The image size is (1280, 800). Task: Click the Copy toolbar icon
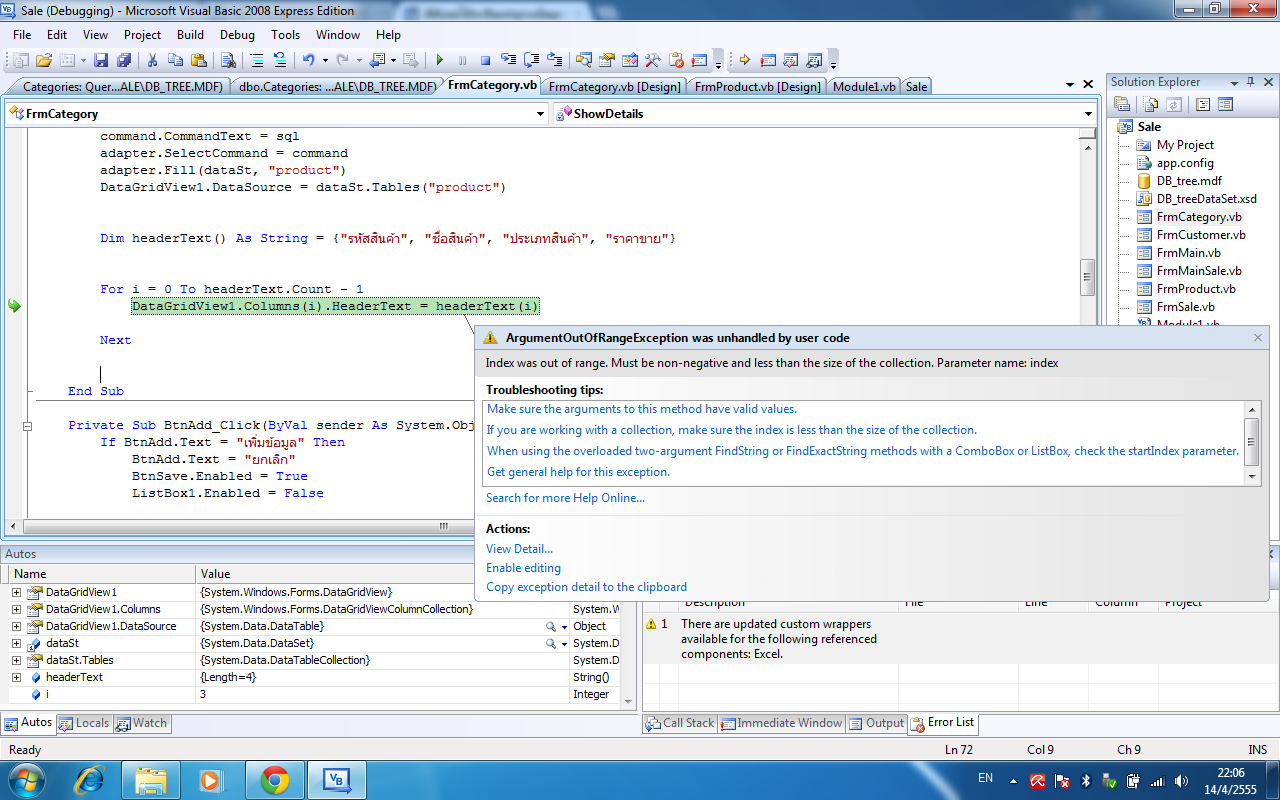pyautogui.click(x=175, y=60)
